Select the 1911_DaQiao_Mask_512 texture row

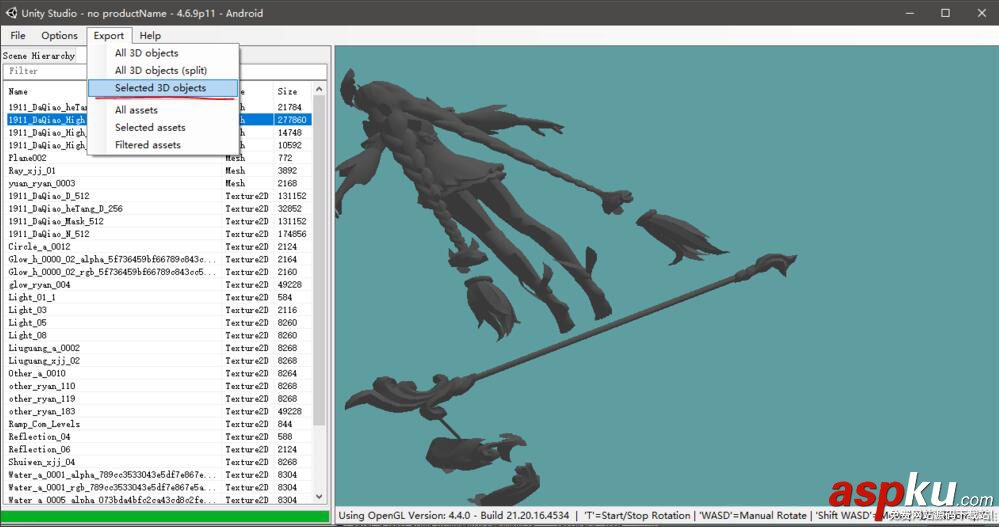(58, 221)
